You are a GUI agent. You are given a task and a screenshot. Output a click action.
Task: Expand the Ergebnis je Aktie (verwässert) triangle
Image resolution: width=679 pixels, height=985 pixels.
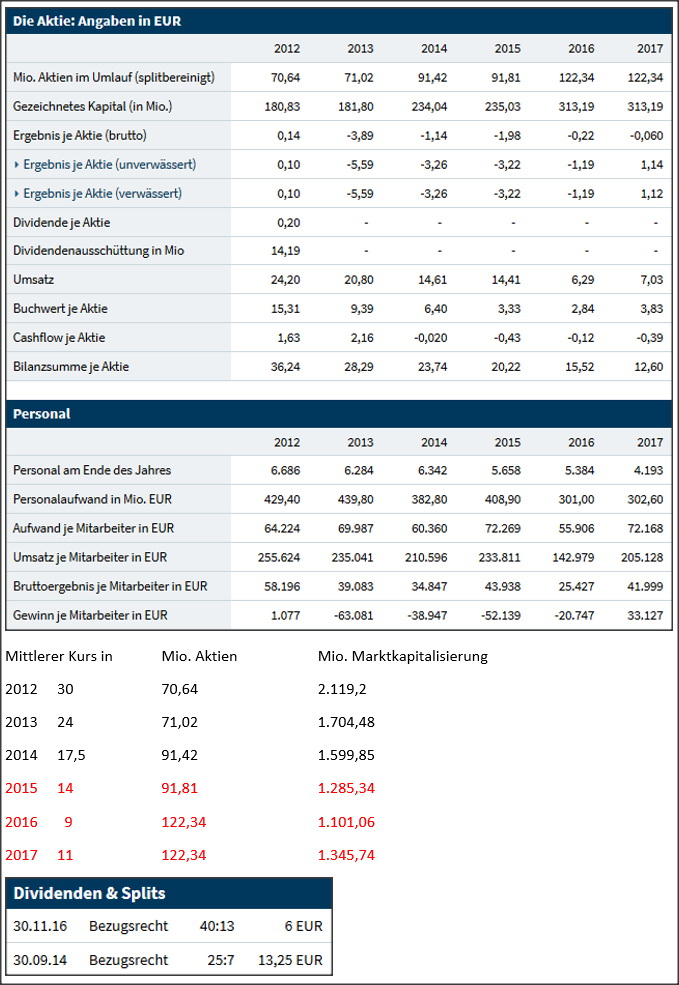[17, 193]
